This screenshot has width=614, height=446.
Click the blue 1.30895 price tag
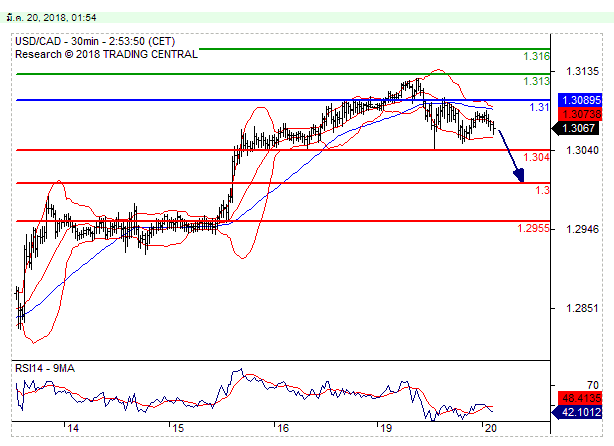580,100
